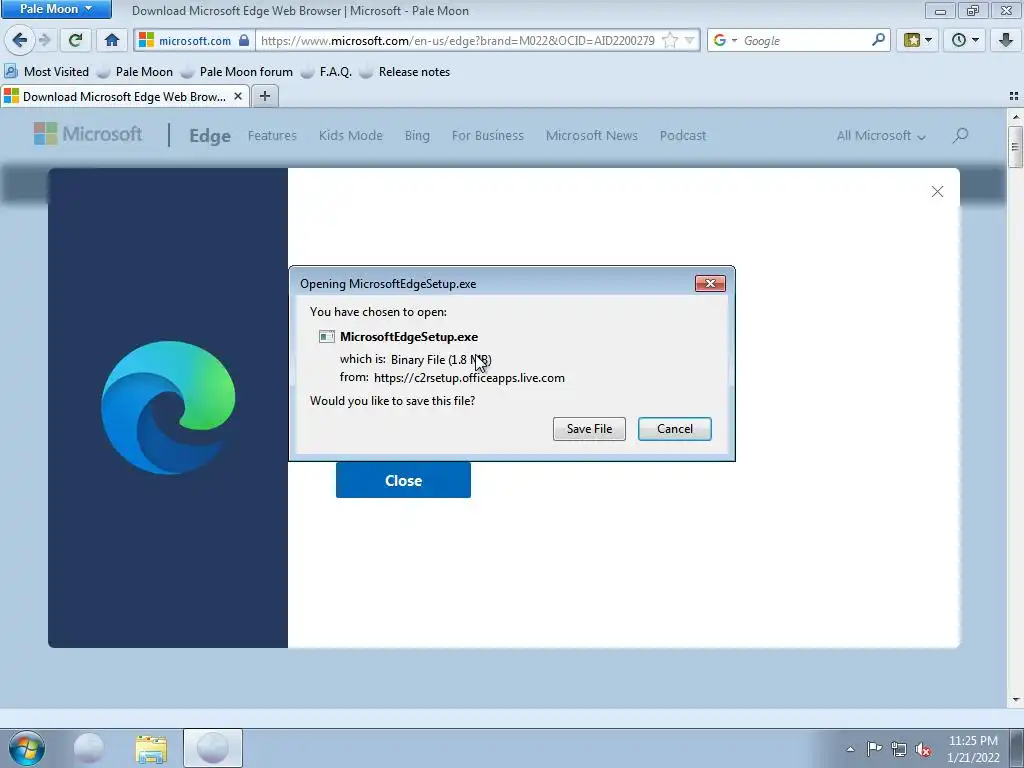Open Pale Moon forum bookmark

click(x=237, y=72)
